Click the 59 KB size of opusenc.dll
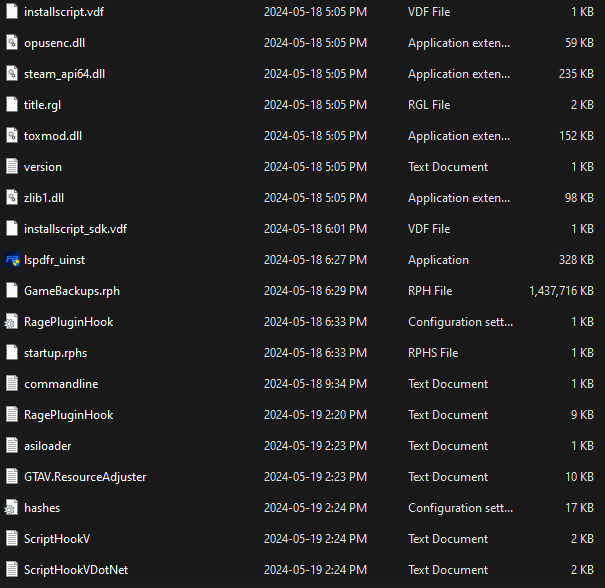This screenshot has height=588, width=605. [580, 43]
